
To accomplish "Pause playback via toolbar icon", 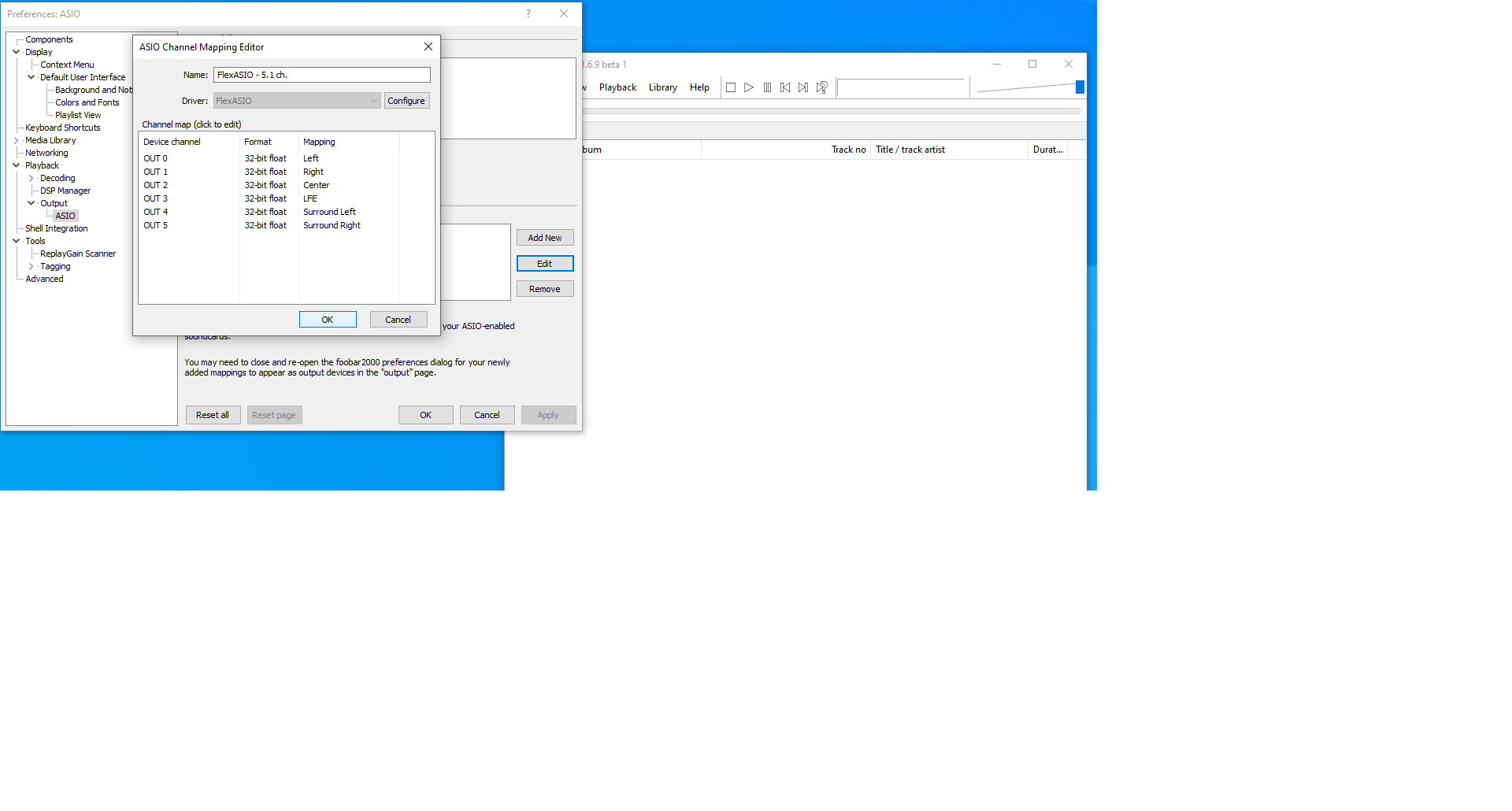I will 767,87.
